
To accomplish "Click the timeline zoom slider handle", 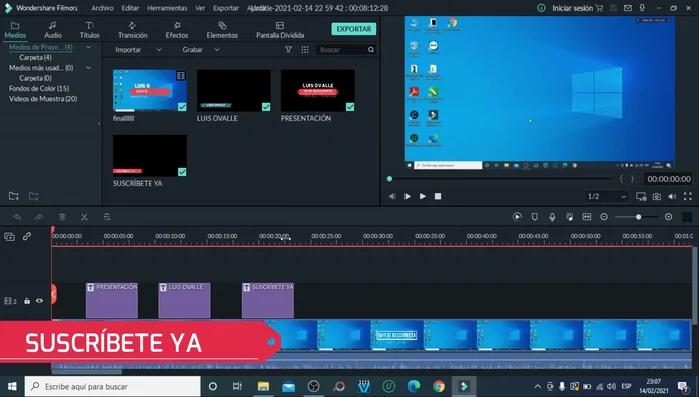I will [x=638, y=217].
